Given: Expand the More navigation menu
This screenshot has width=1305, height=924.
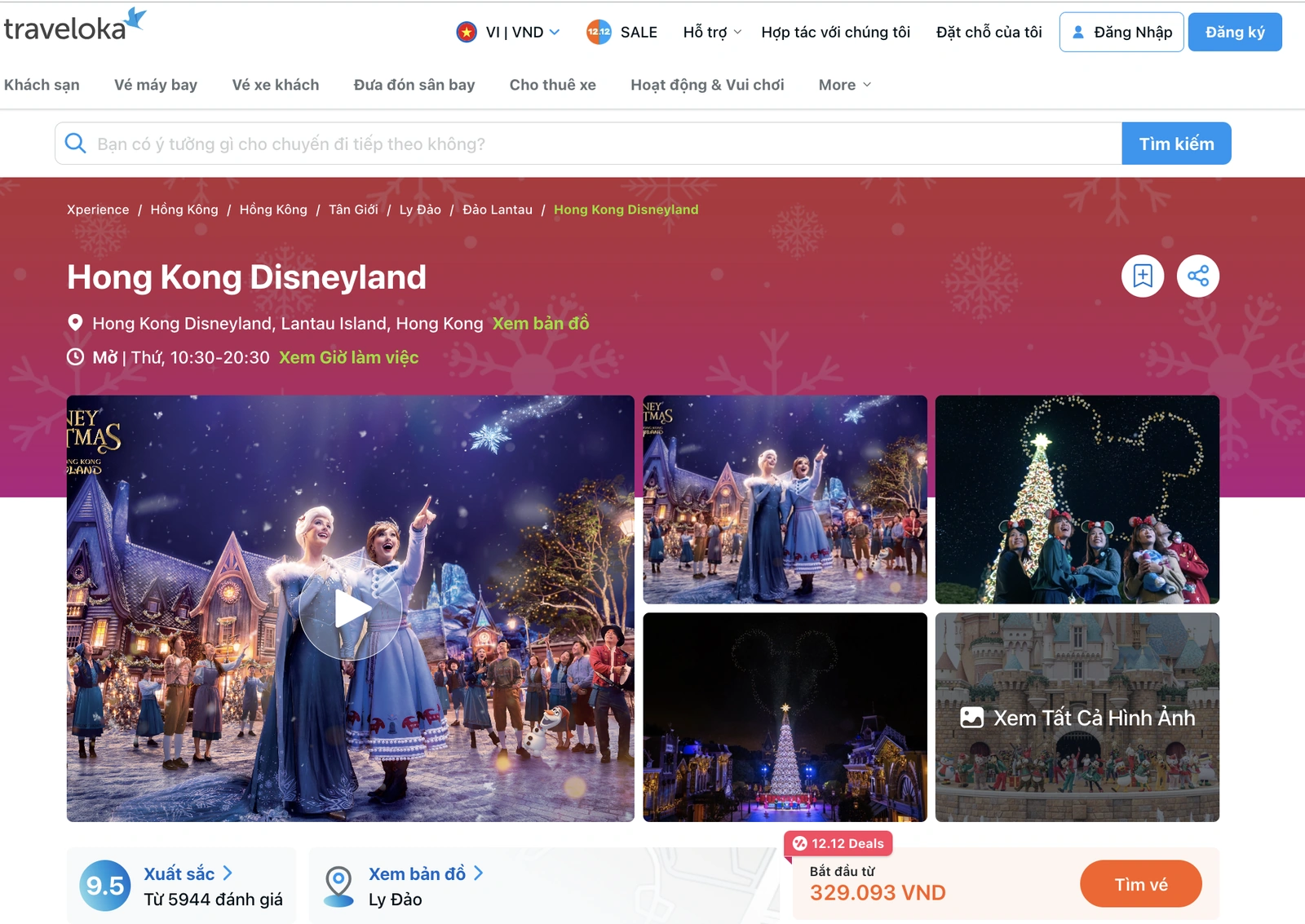Looking at the screenshot, I should (845, 85).
